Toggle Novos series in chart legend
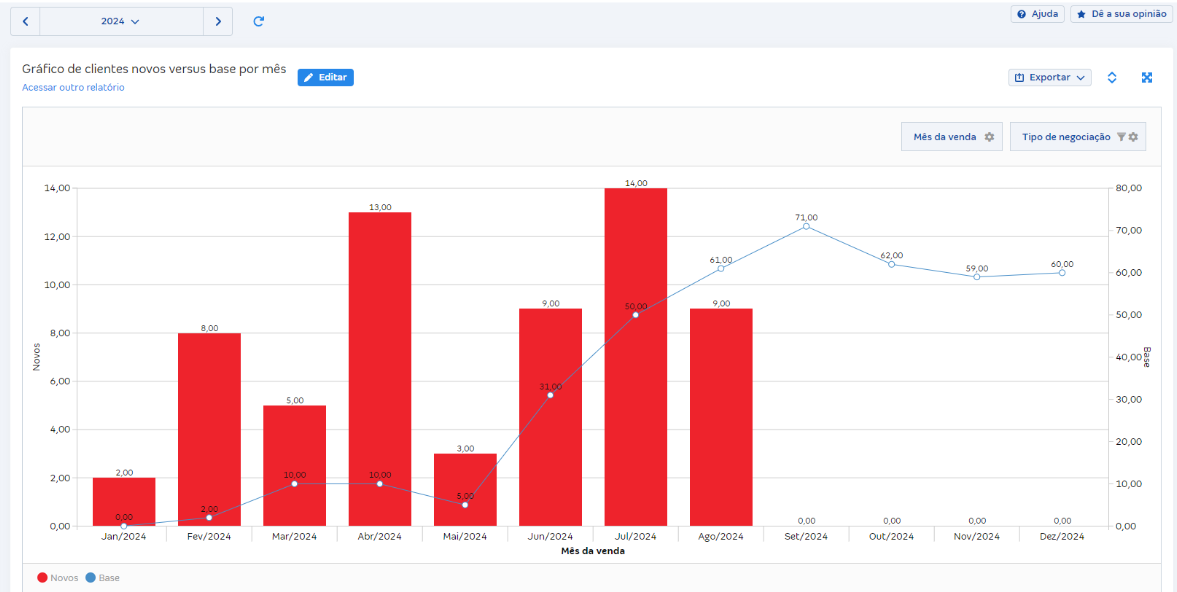 click(x=59, y=578)
